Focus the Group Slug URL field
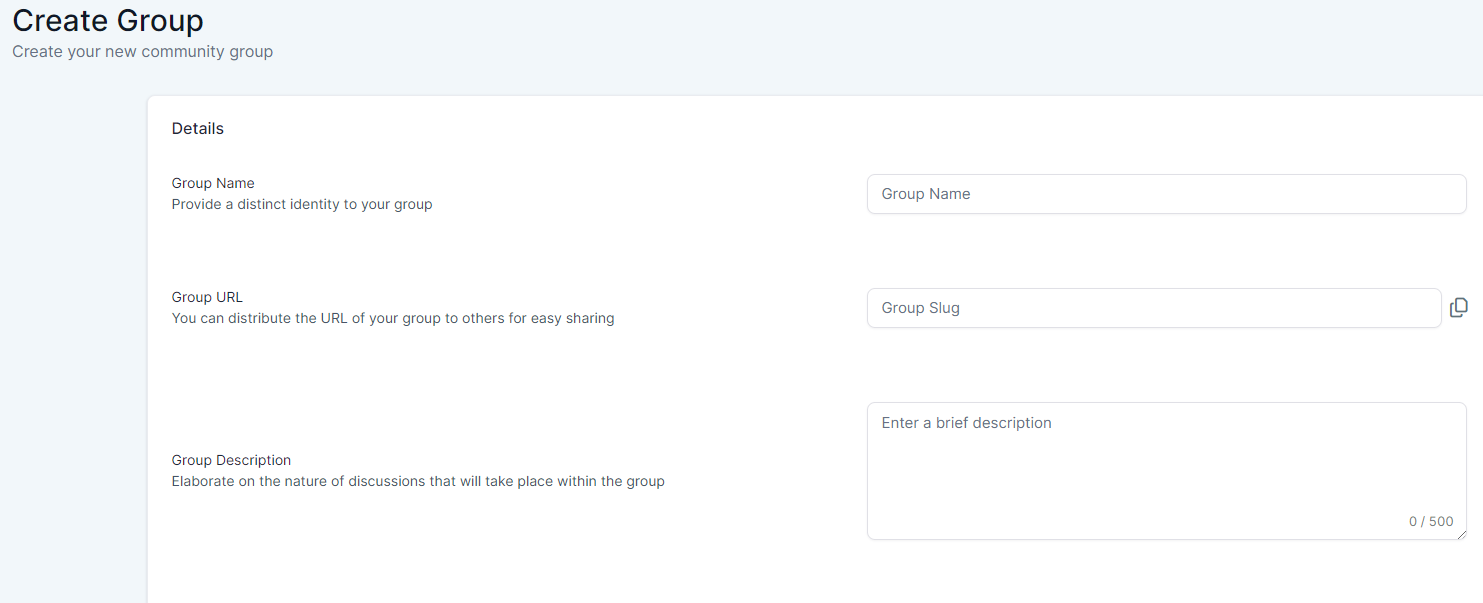Viewport: 1483px width, 603px height. pyautogui.click(x=1153, y=308)
